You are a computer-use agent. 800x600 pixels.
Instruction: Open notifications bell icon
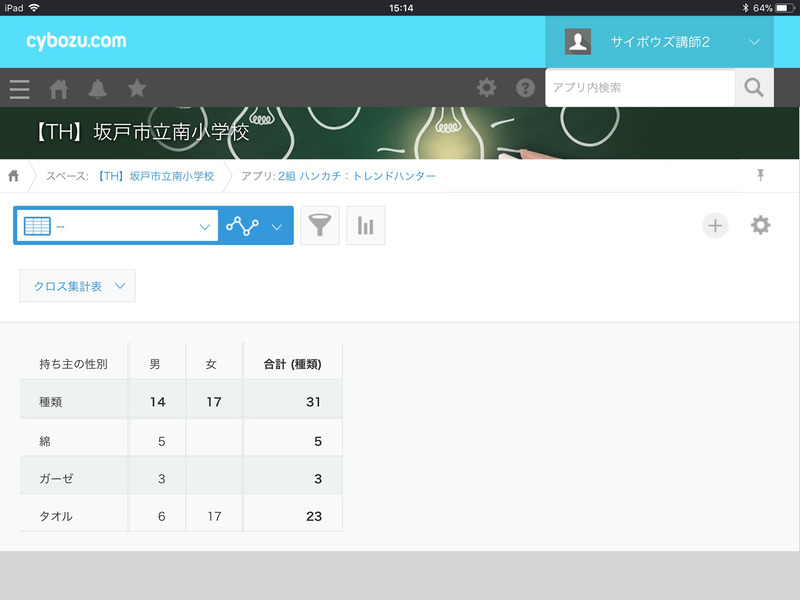[x=97, y=89]
